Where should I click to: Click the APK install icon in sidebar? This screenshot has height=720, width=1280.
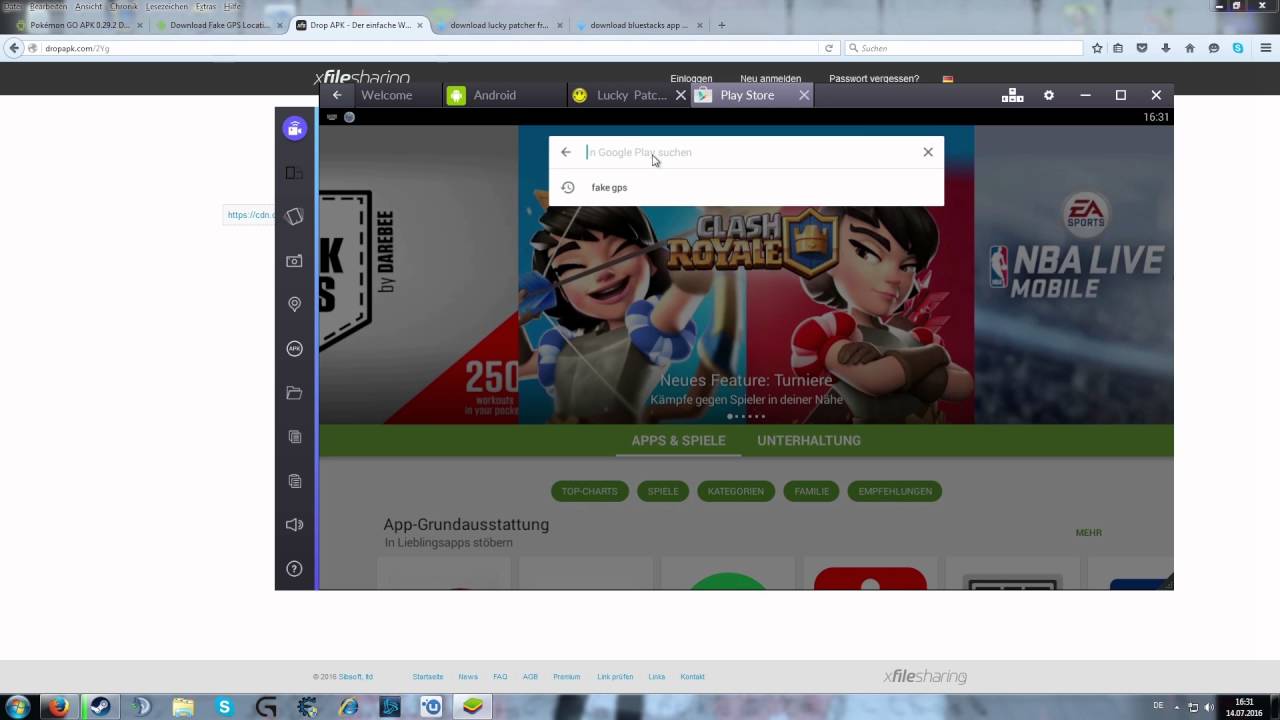click(294, 349)
